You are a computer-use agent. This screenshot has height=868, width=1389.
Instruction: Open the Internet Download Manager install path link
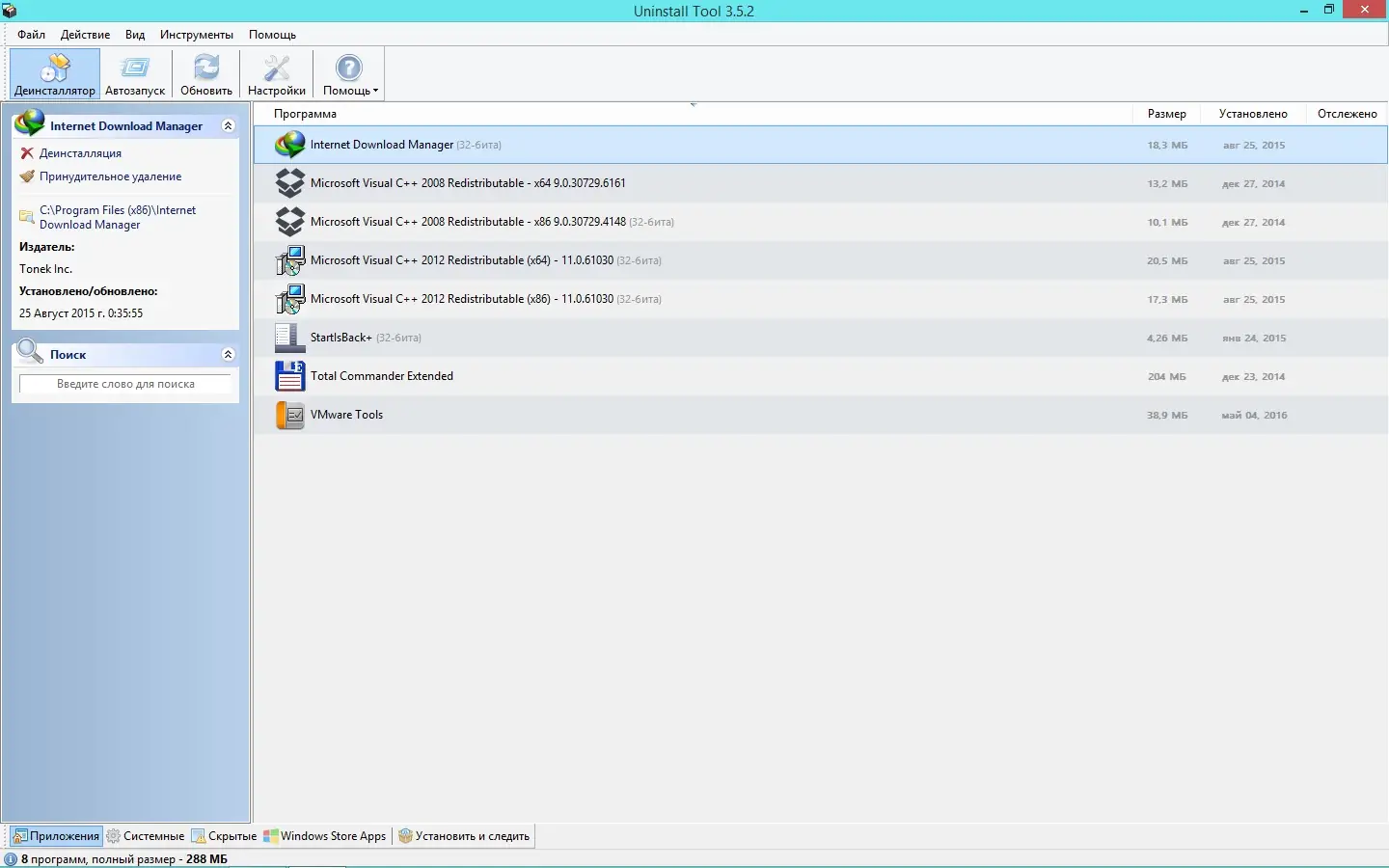point(118,217)
